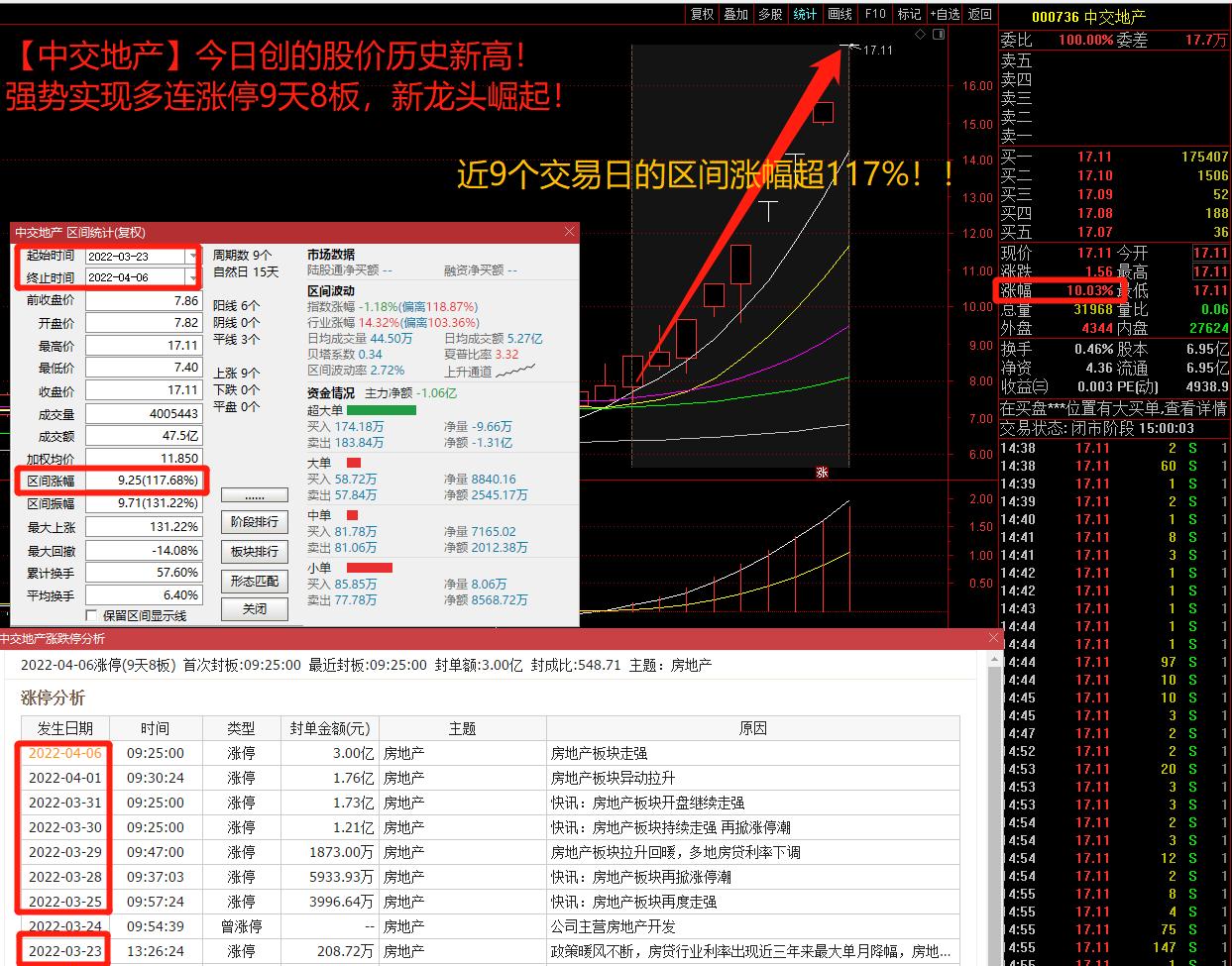Click the 最大回撤 value -14.08%
This screenshot has height=966, width=1232.
[x=144, y=550]
